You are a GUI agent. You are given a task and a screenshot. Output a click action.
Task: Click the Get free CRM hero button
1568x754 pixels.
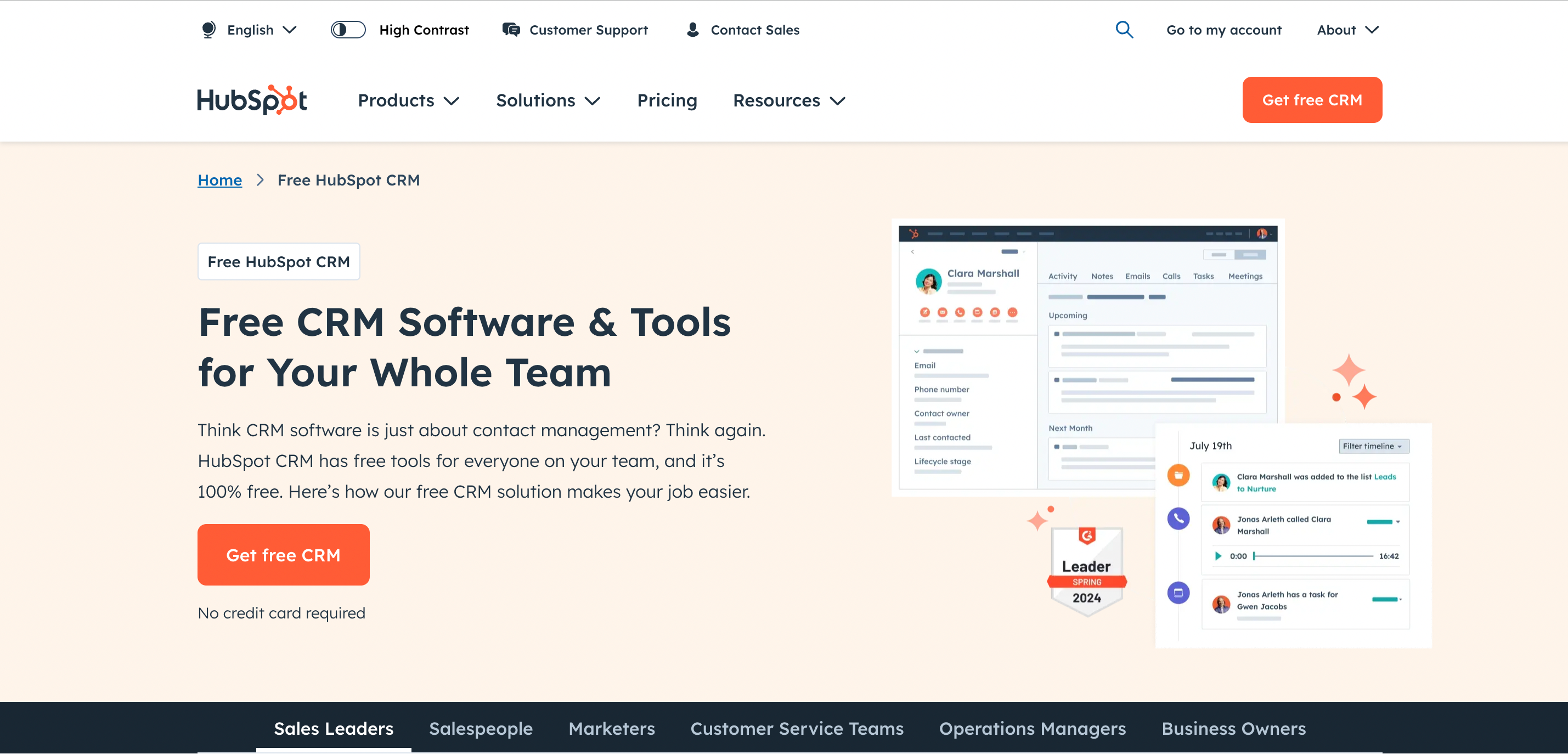(284, 554)
